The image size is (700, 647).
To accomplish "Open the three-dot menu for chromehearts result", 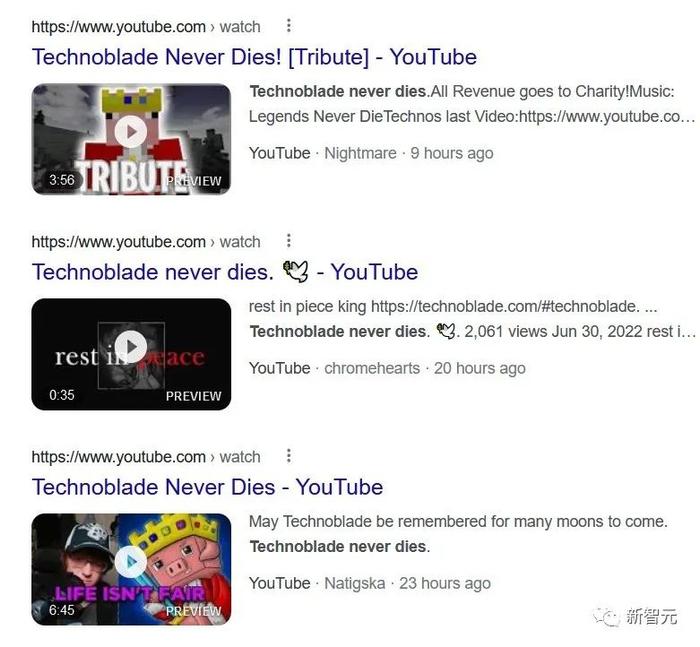I will (x=289, y=241).
